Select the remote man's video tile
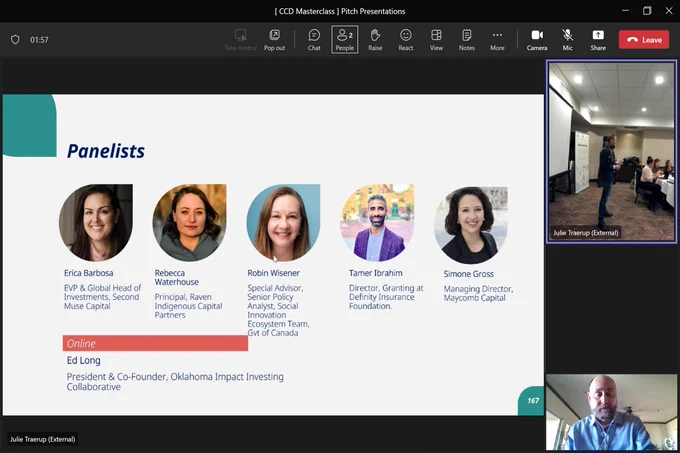 [x=611, y=412]
